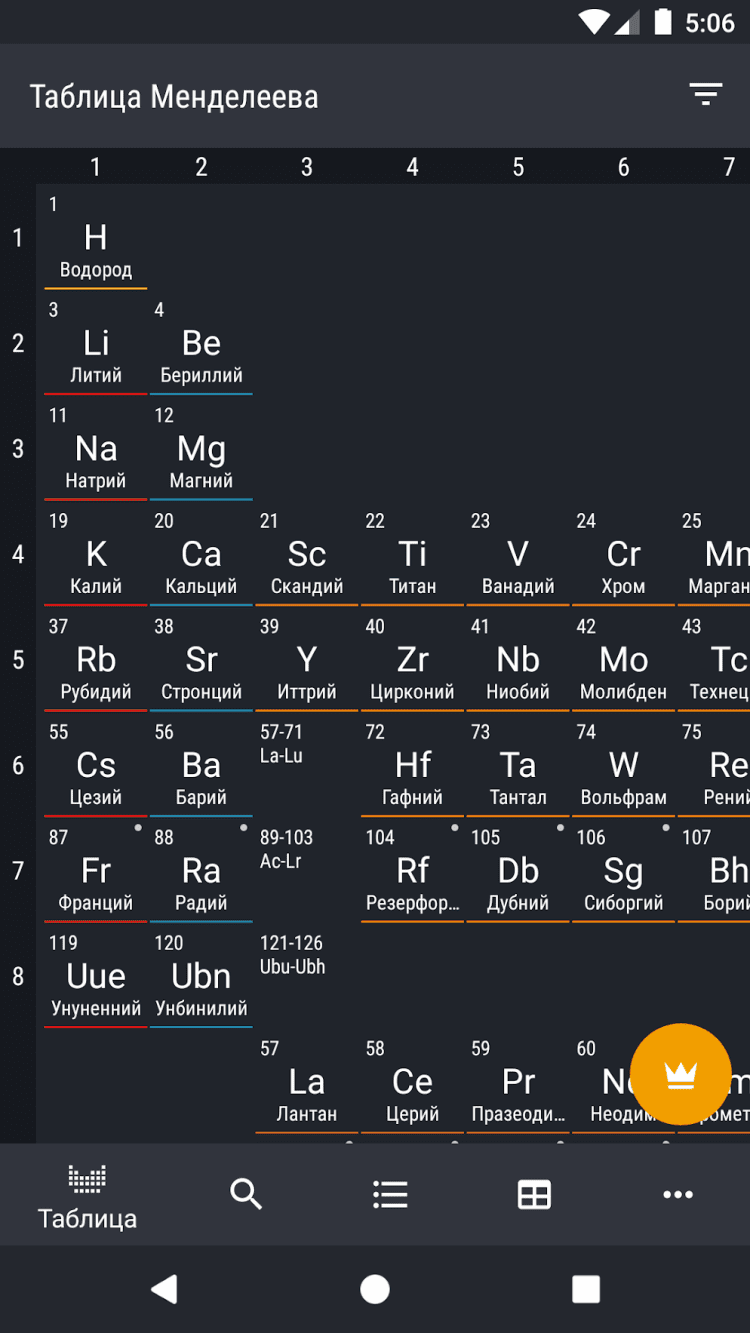Screen dimensions: 750x1333
Task: Select the Таблица bottom tab
Action: 87,1196
